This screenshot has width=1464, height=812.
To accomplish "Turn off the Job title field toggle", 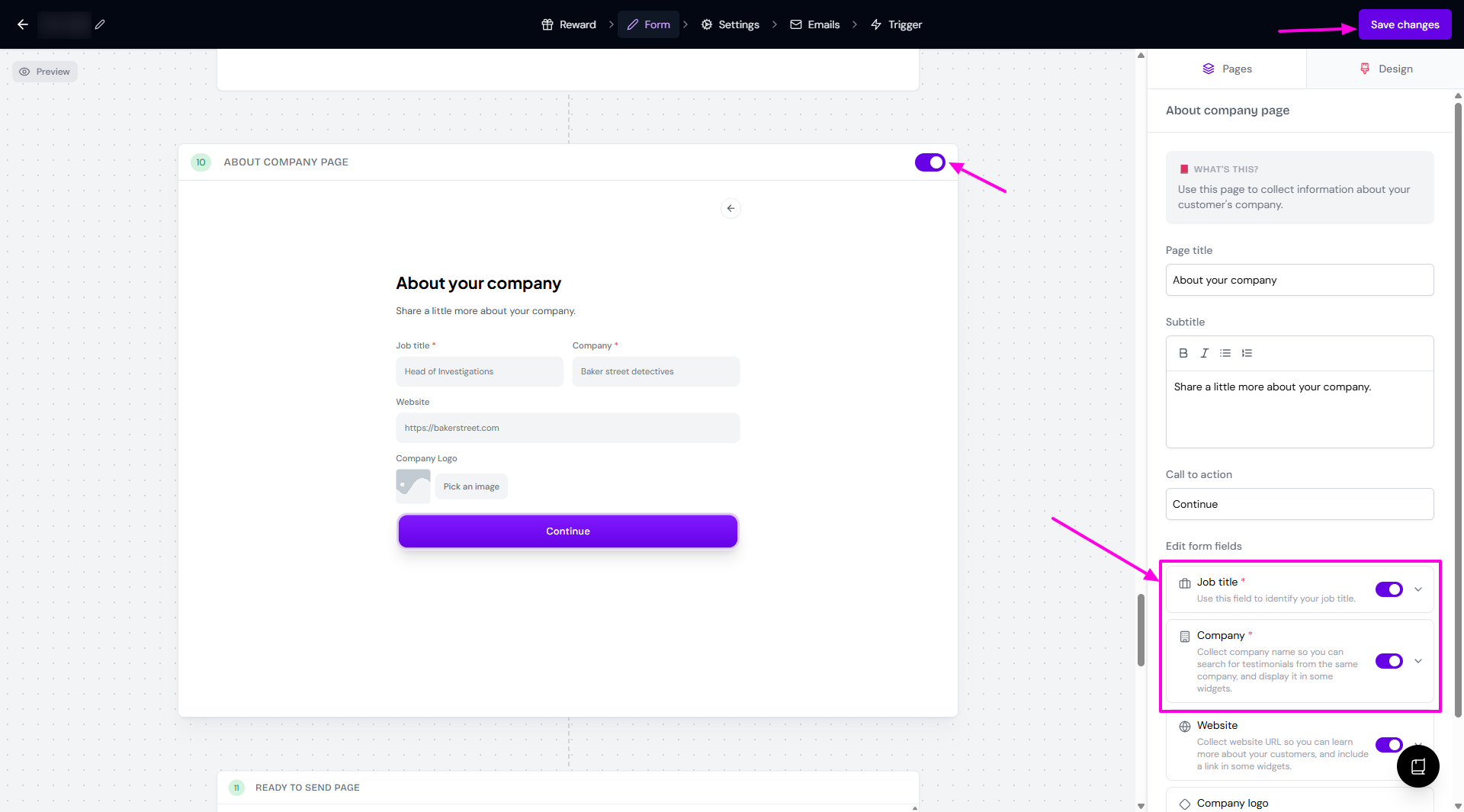I will point(1389,589).
